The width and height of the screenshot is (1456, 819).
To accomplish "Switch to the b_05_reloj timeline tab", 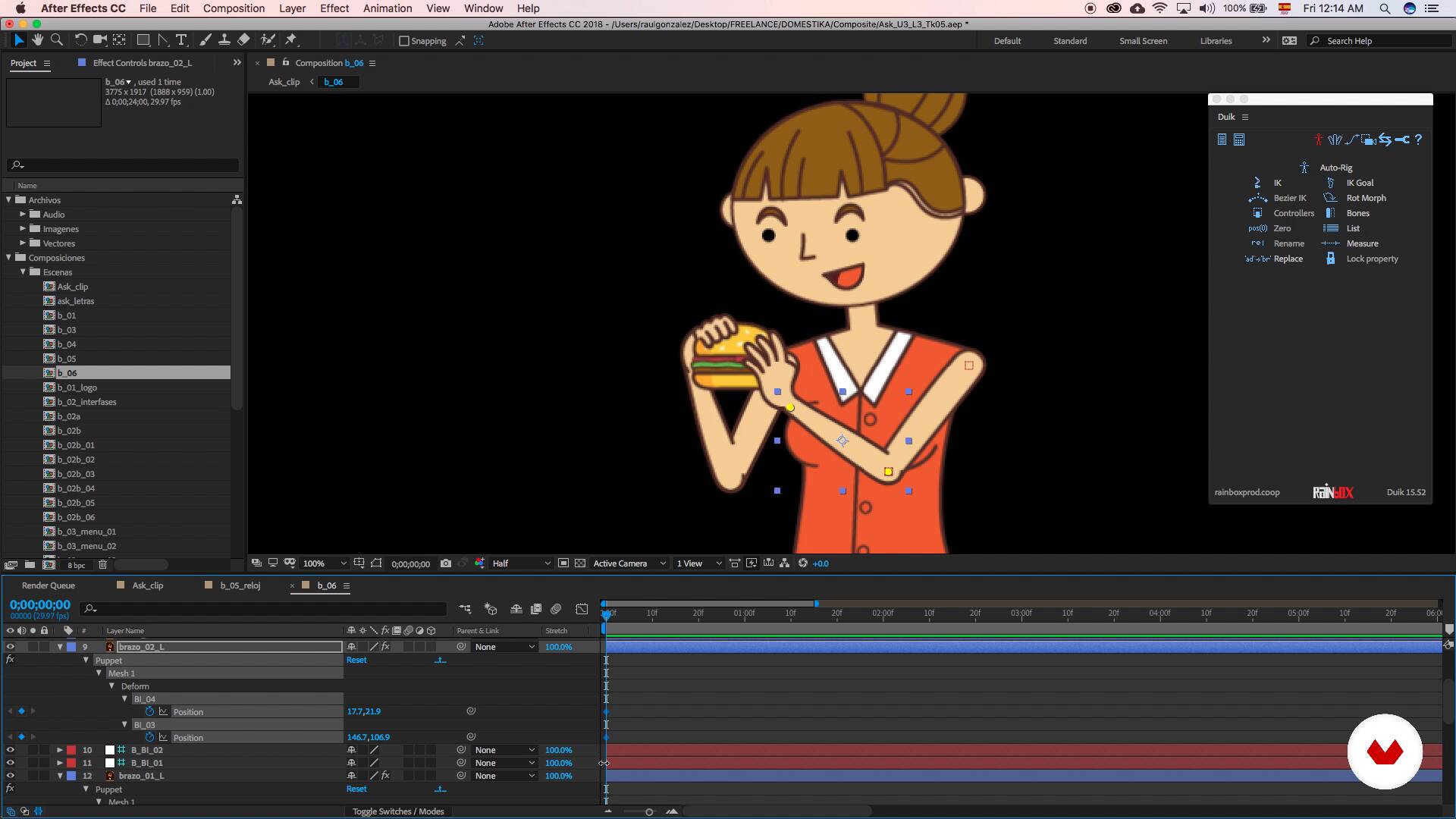I will pos(240,585).
